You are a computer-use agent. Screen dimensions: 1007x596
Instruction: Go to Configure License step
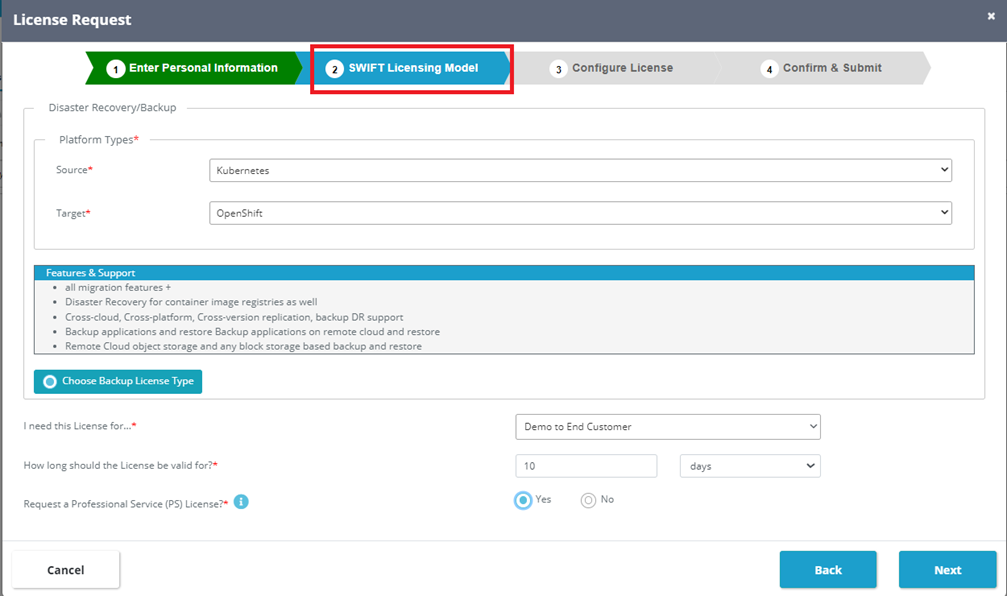(615, 68)
